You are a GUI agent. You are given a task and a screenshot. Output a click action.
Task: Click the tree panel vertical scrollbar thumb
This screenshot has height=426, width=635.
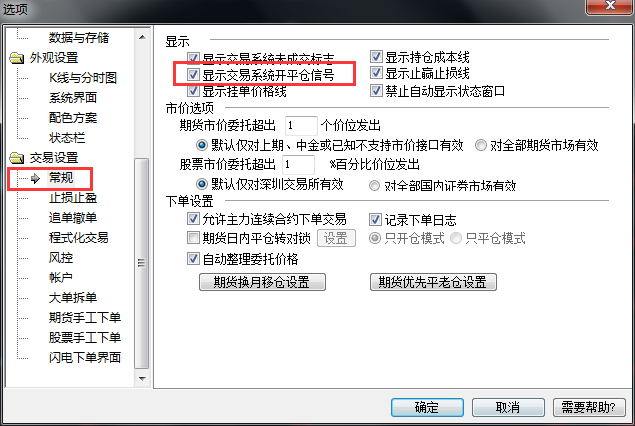click(142, 263)
